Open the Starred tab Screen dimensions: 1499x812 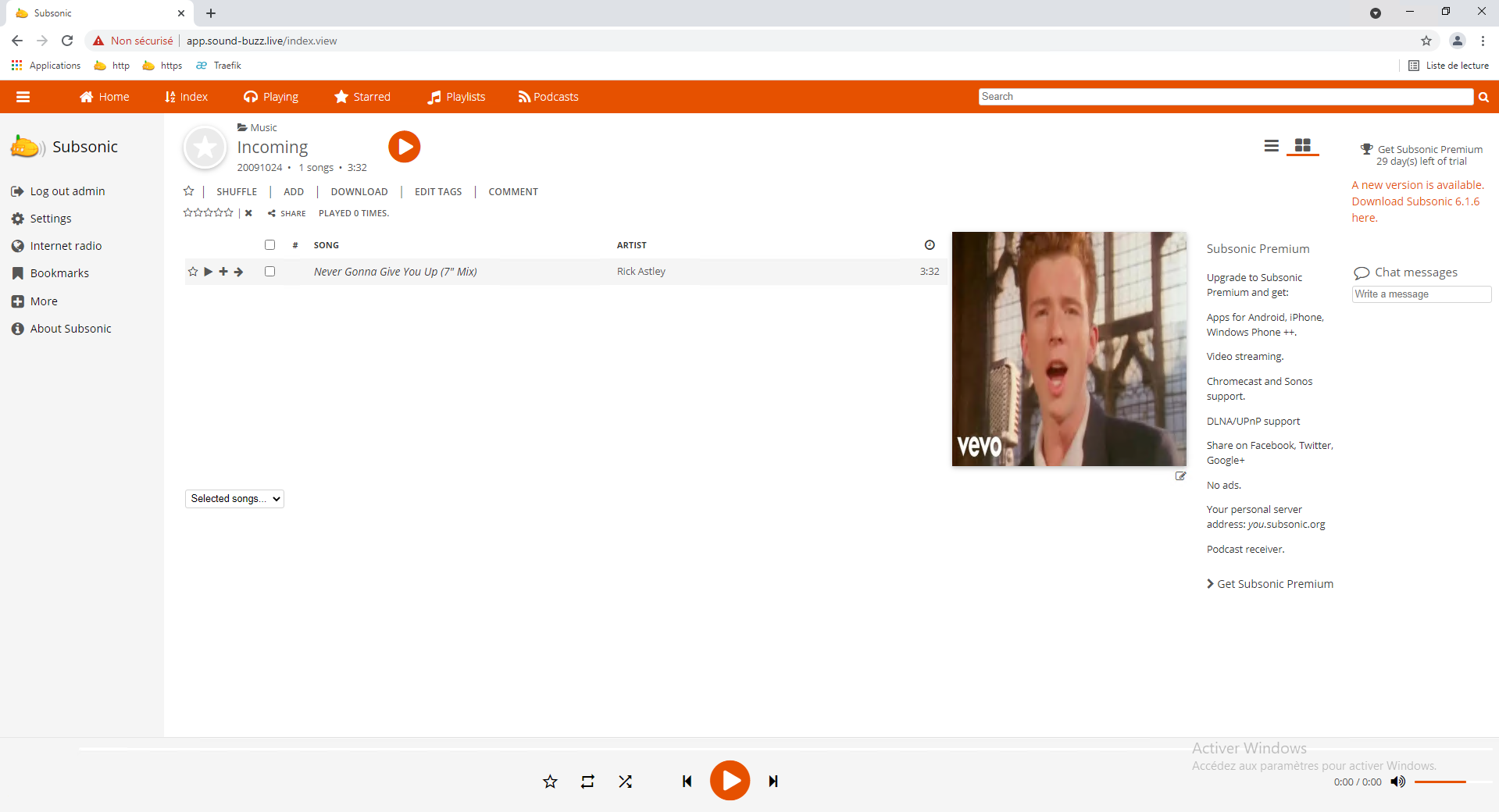pos(362,97)
